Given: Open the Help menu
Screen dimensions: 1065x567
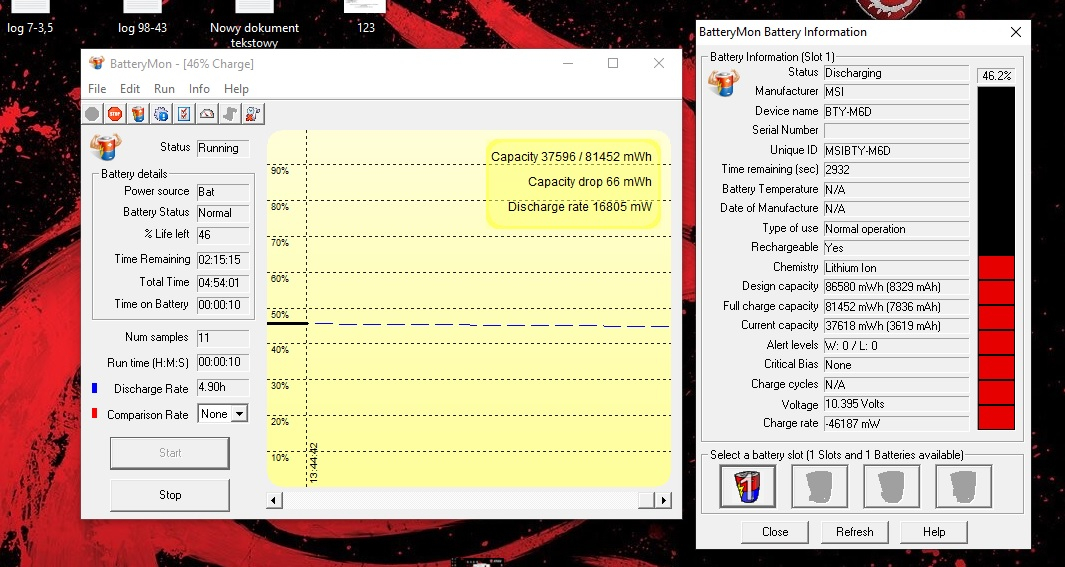Looking at the screenshot, I should tap(236, 89).
